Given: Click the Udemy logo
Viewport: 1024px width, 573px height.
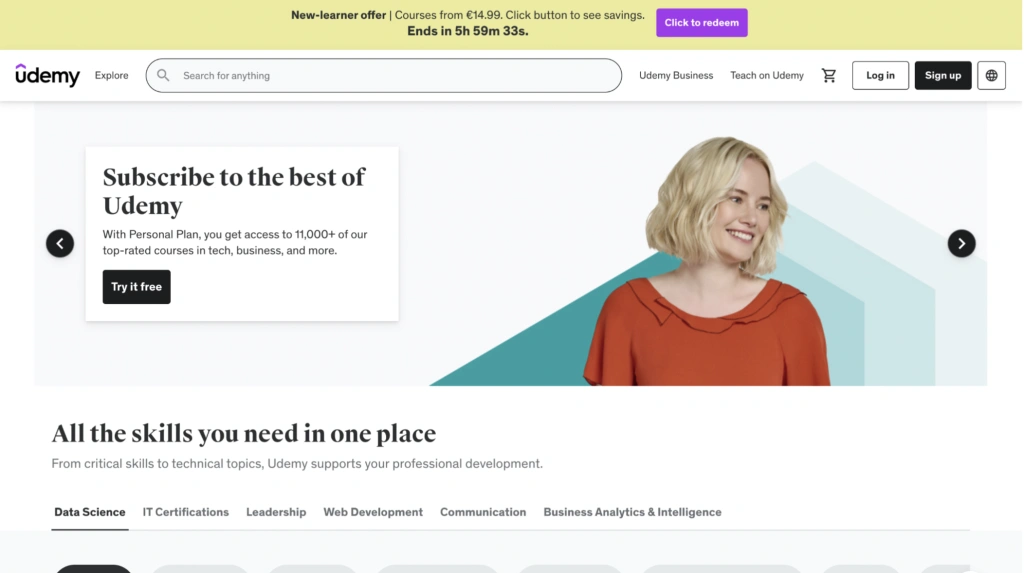Looking at the screenshot, I should tap(48, 75).
